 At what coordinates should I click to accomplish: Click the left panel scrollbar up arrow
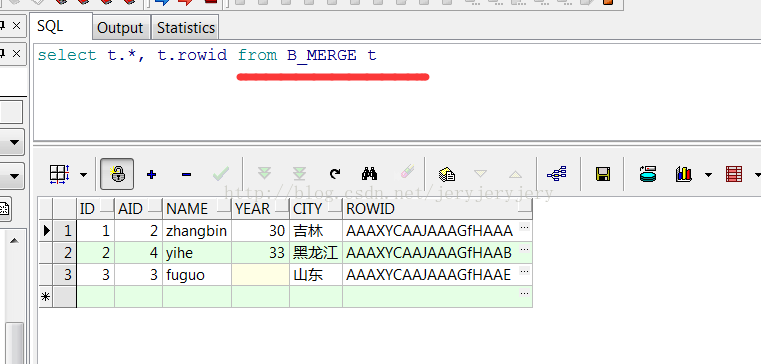pyautogui.click(x=15, y=240)
